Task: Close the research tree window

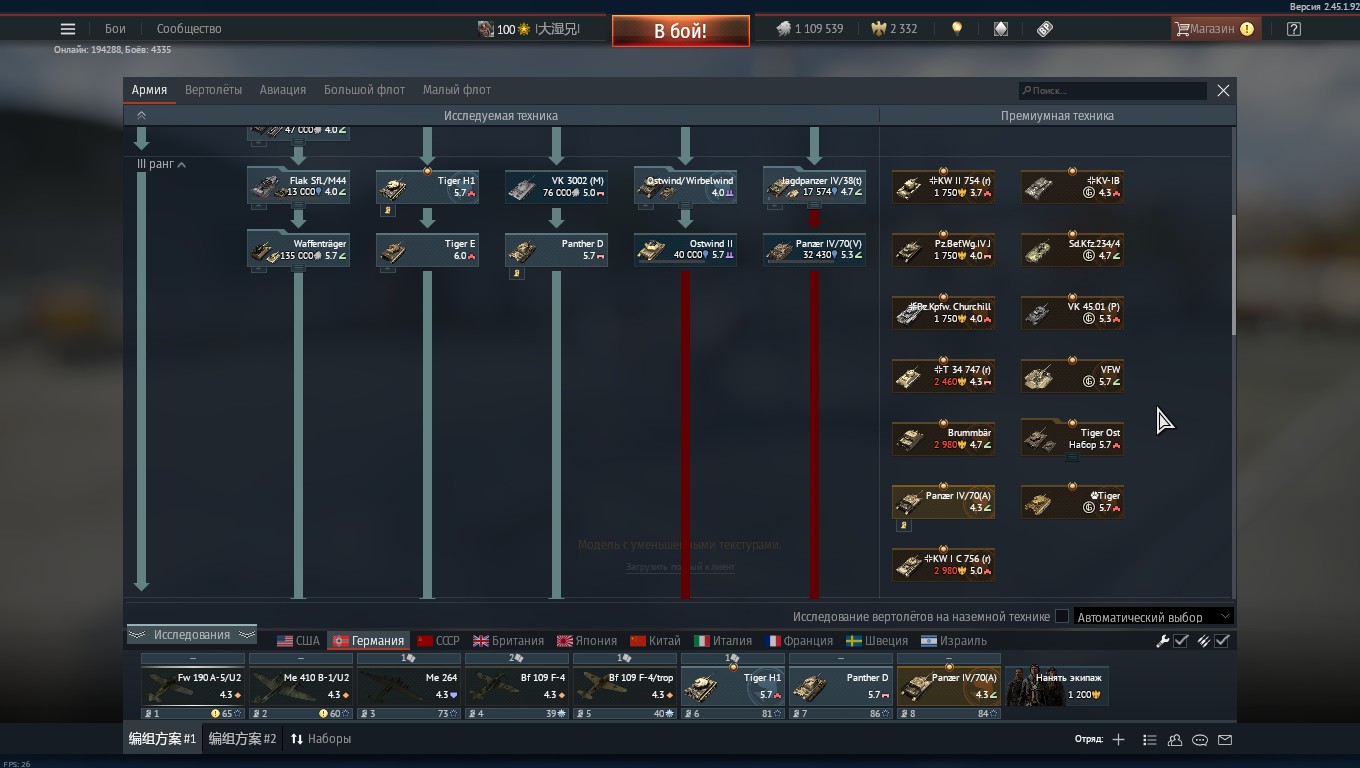Action: click(1223, 90)
